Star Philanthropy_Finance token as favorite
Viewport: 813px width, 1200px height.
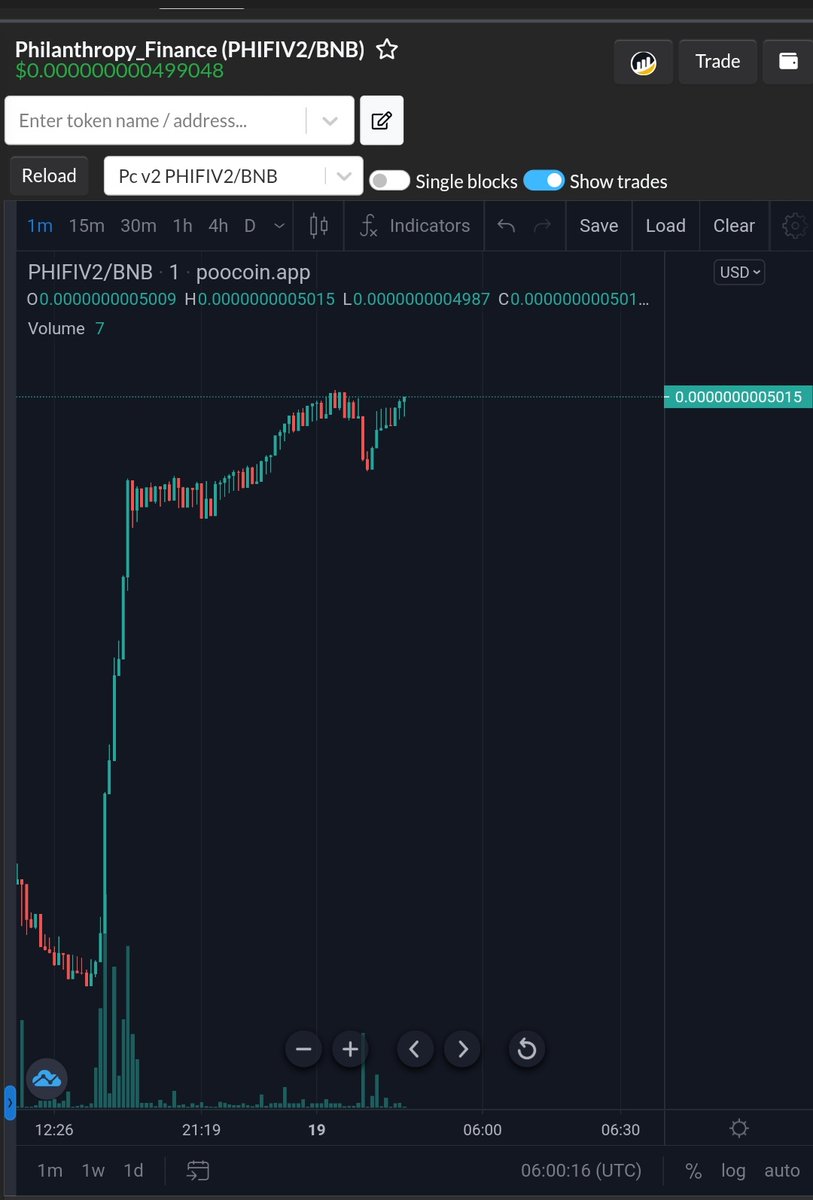click(x=387, y=49)
